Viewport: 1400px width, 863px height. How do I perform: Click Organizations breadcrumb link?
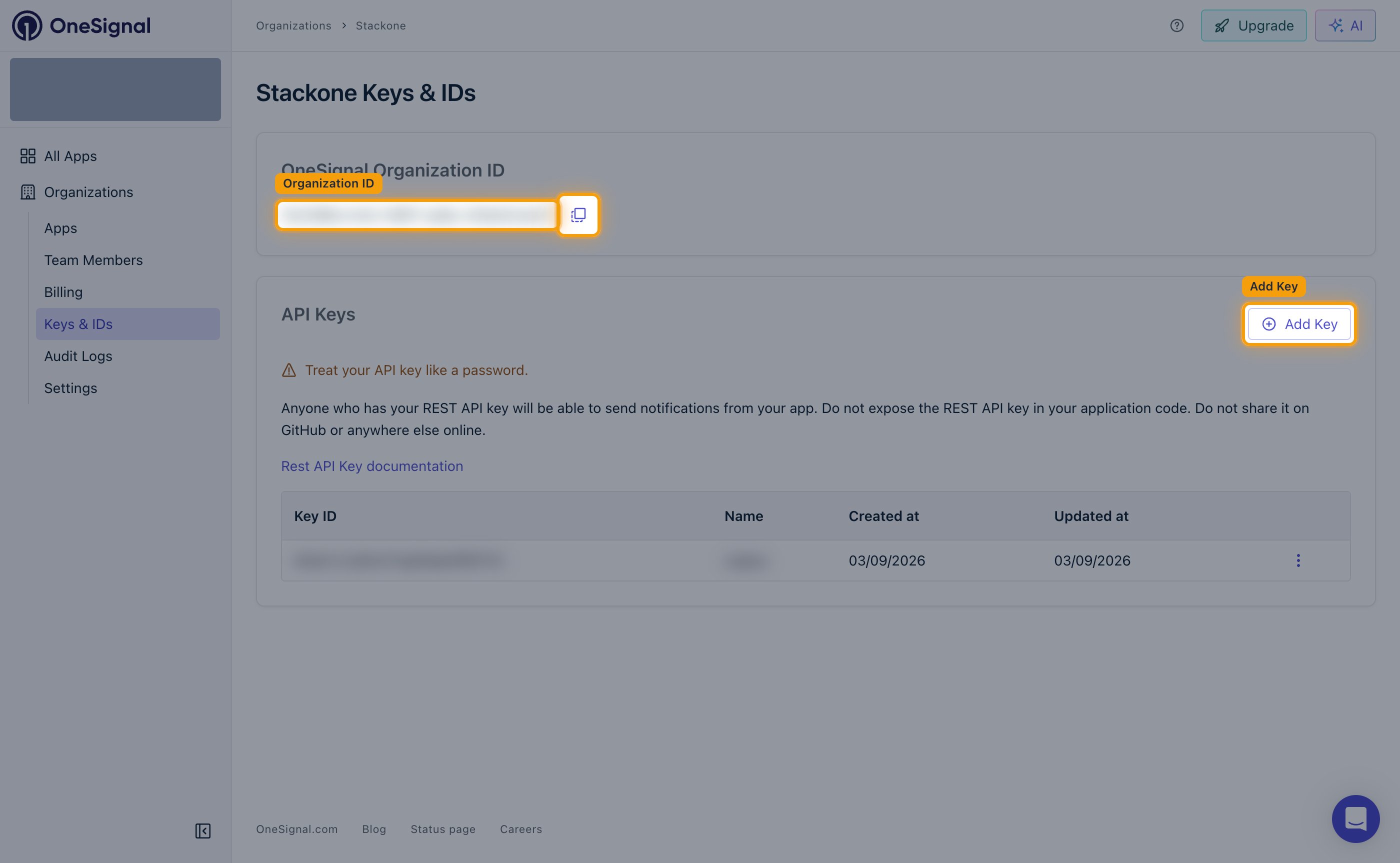pos(293,25)
